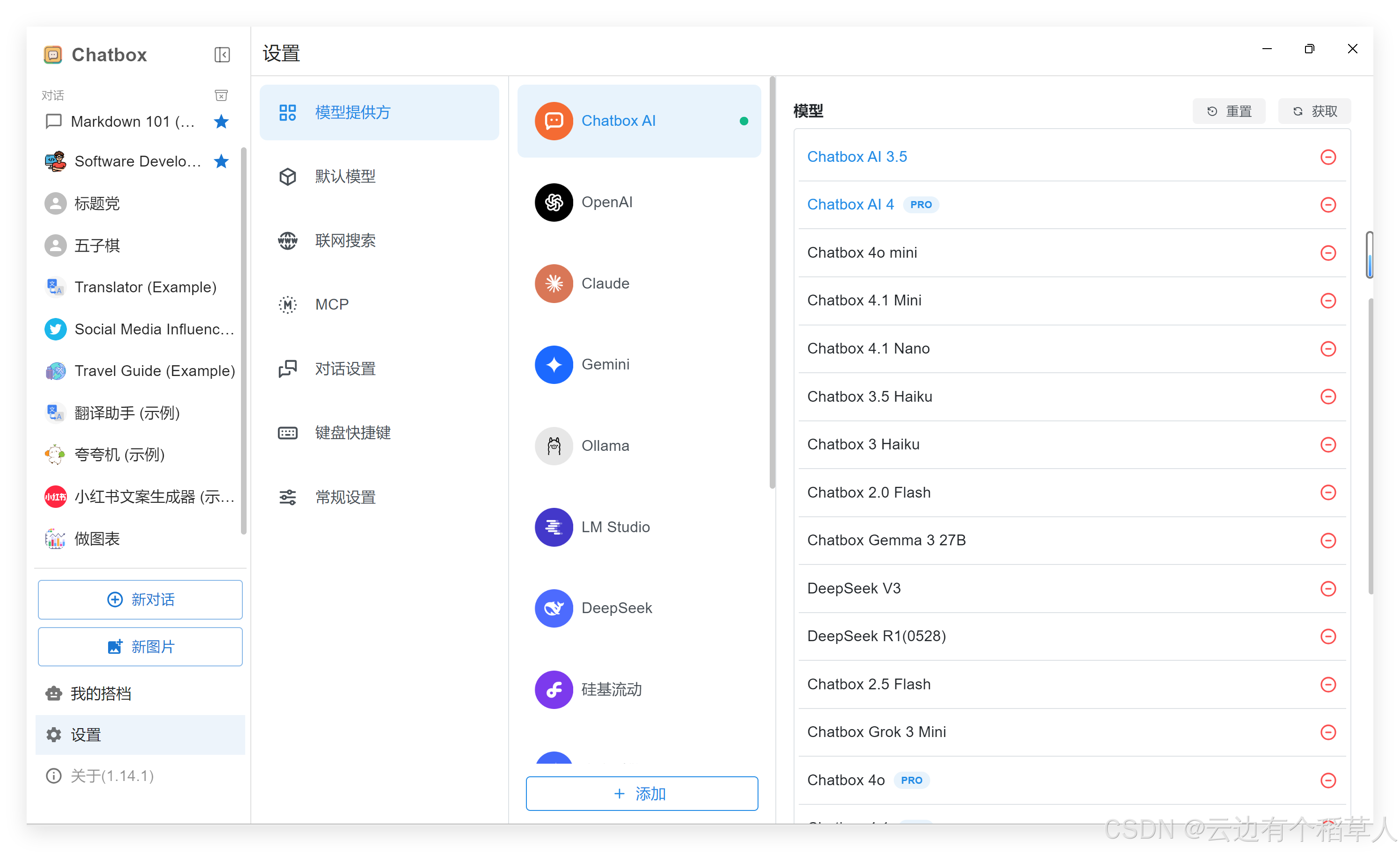
Task: Select the Ollama provider
Action: [x=639, y=446]
